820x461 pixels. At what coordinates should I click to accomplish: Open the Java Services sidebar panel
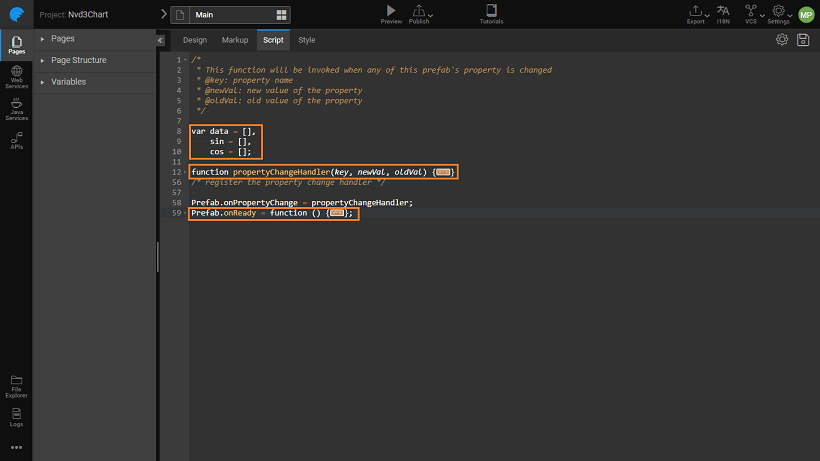16,108
